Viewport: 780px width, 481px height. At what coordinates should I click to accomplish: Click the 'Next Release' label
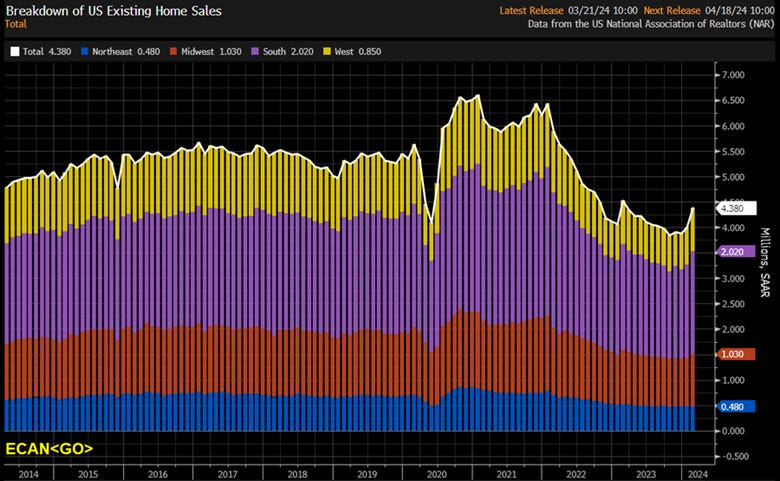[672, 10]
